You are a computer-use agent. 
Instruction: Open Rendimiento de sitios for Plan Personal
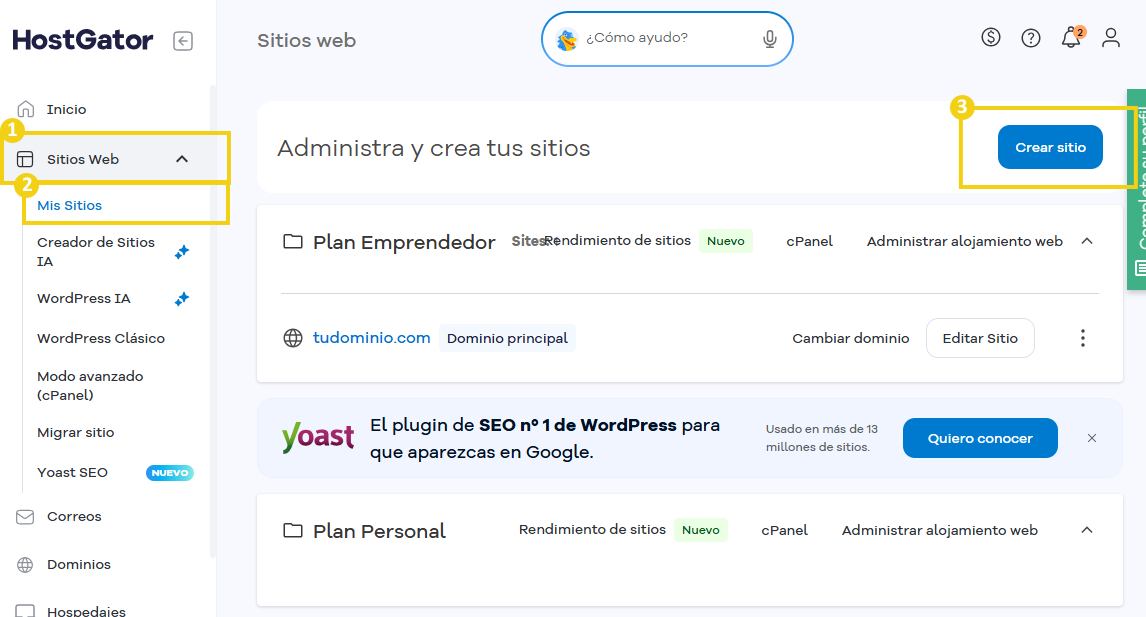(592, 529)
